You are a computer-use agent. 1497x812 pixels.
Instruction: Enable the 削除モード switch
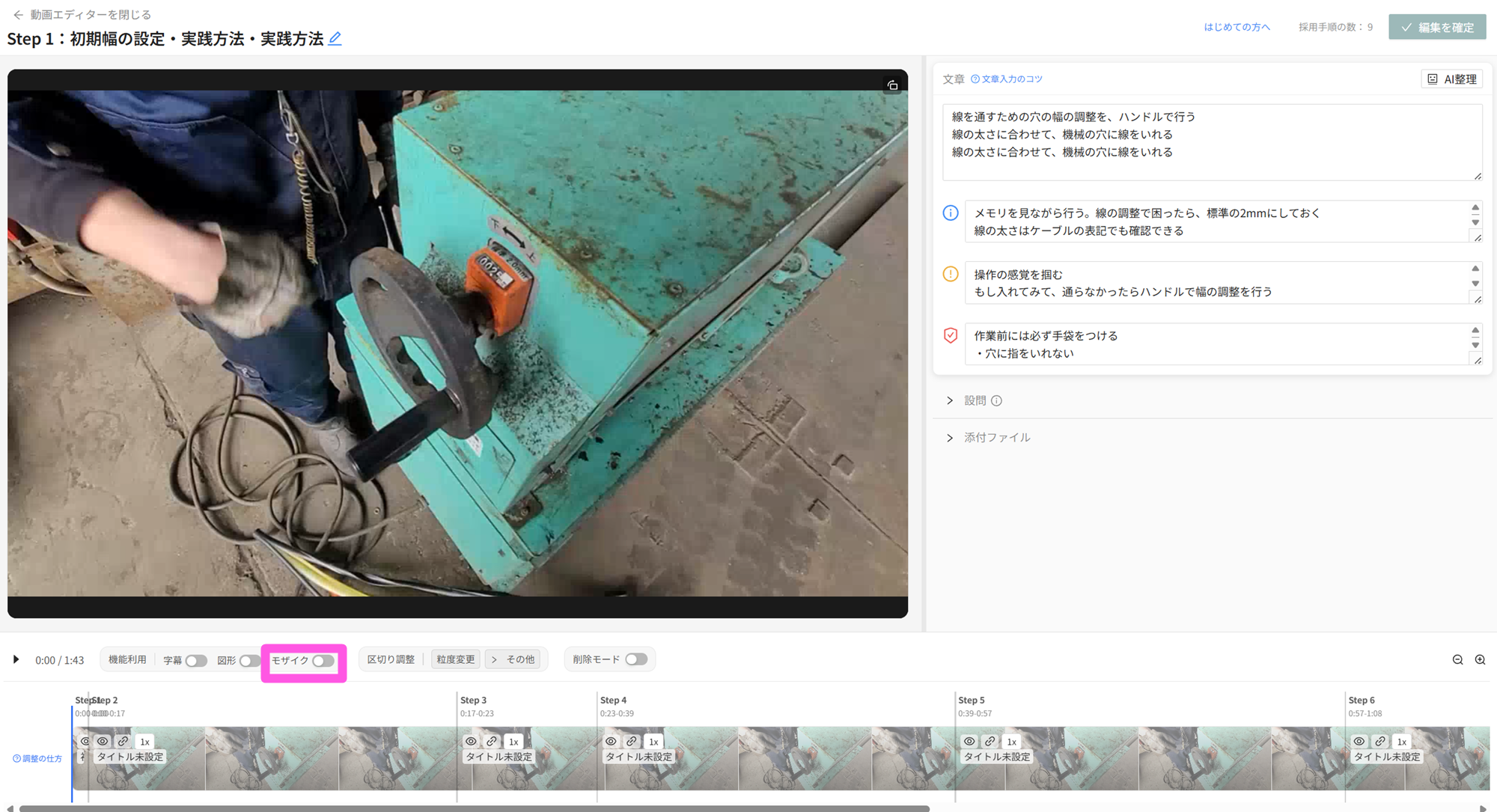tap(636, 659)
